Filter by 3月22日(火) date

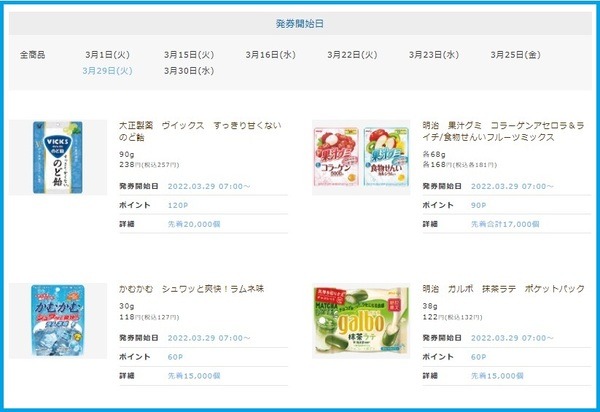(352, 55)
